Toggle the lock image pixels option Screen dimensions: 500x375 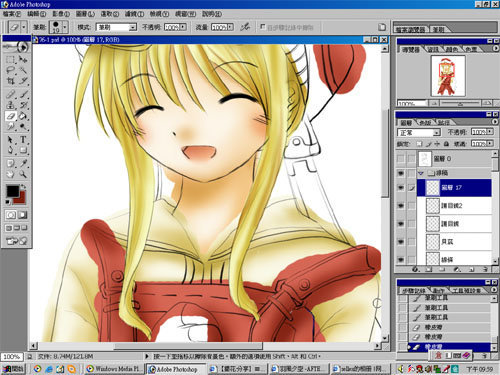point(429,144)
